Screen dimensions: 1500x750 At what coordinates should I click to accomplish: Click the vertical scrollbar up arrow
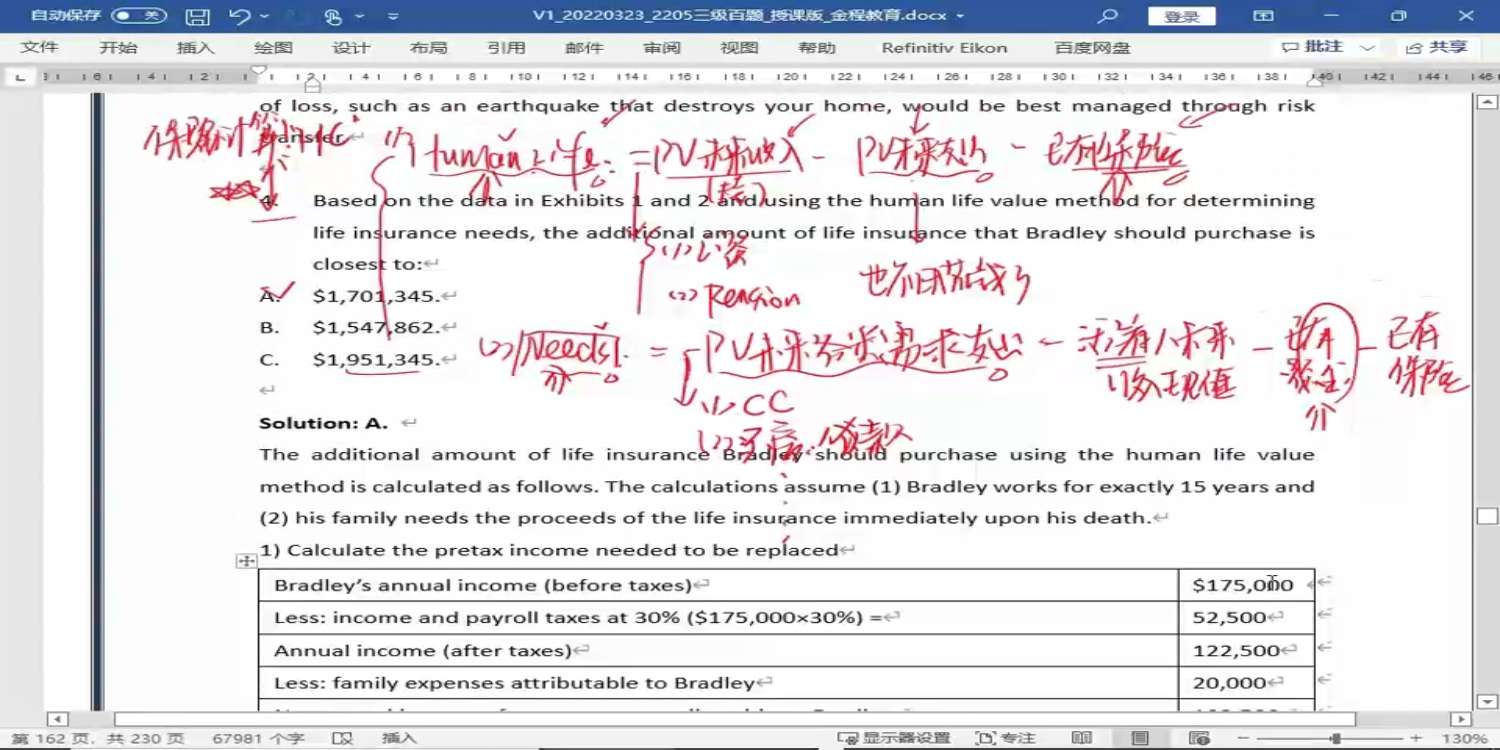tap(1487, 102)
